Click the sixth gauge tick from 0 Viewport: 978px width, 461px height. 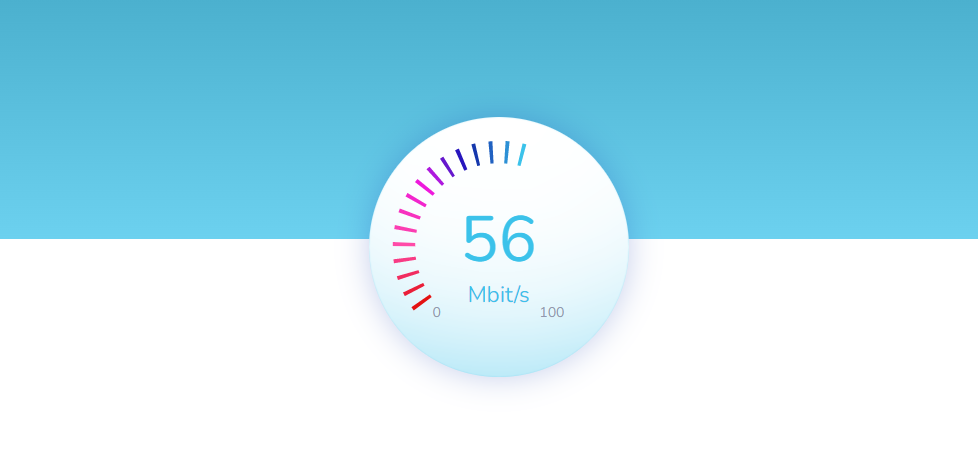point(405,228)
